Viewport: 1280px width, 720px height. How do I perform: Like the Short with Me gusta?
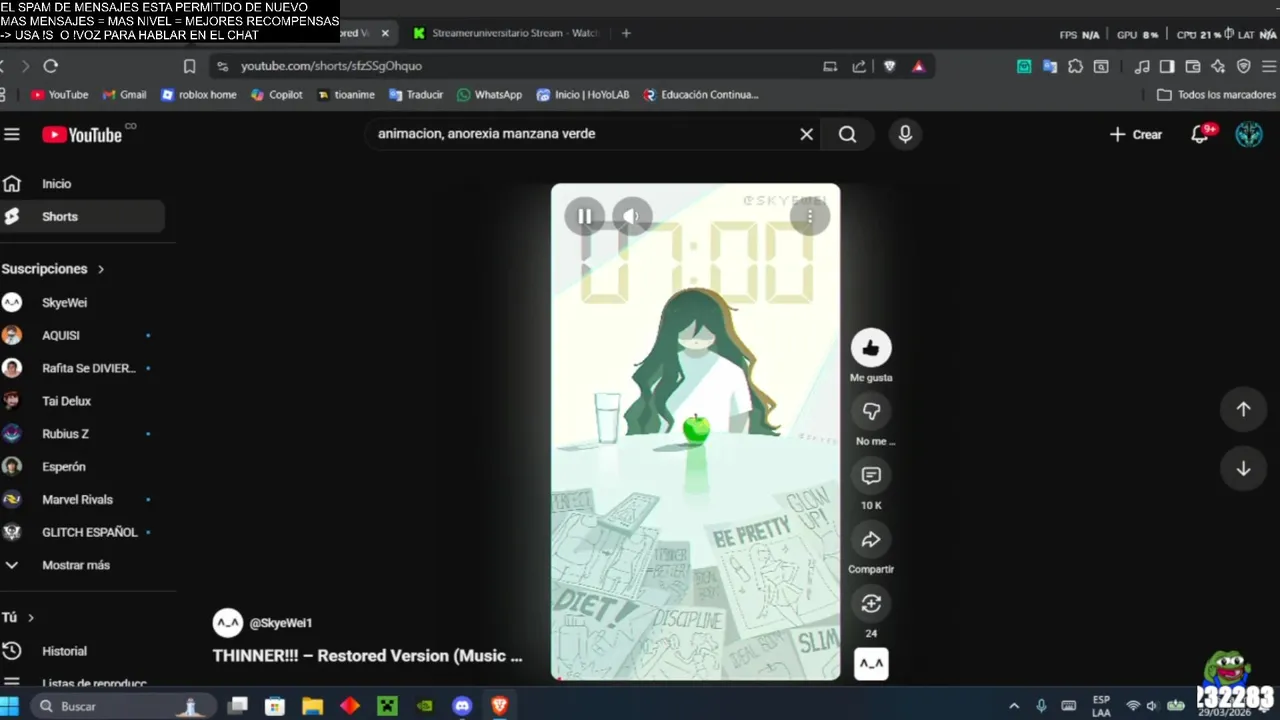click(871, 348)
